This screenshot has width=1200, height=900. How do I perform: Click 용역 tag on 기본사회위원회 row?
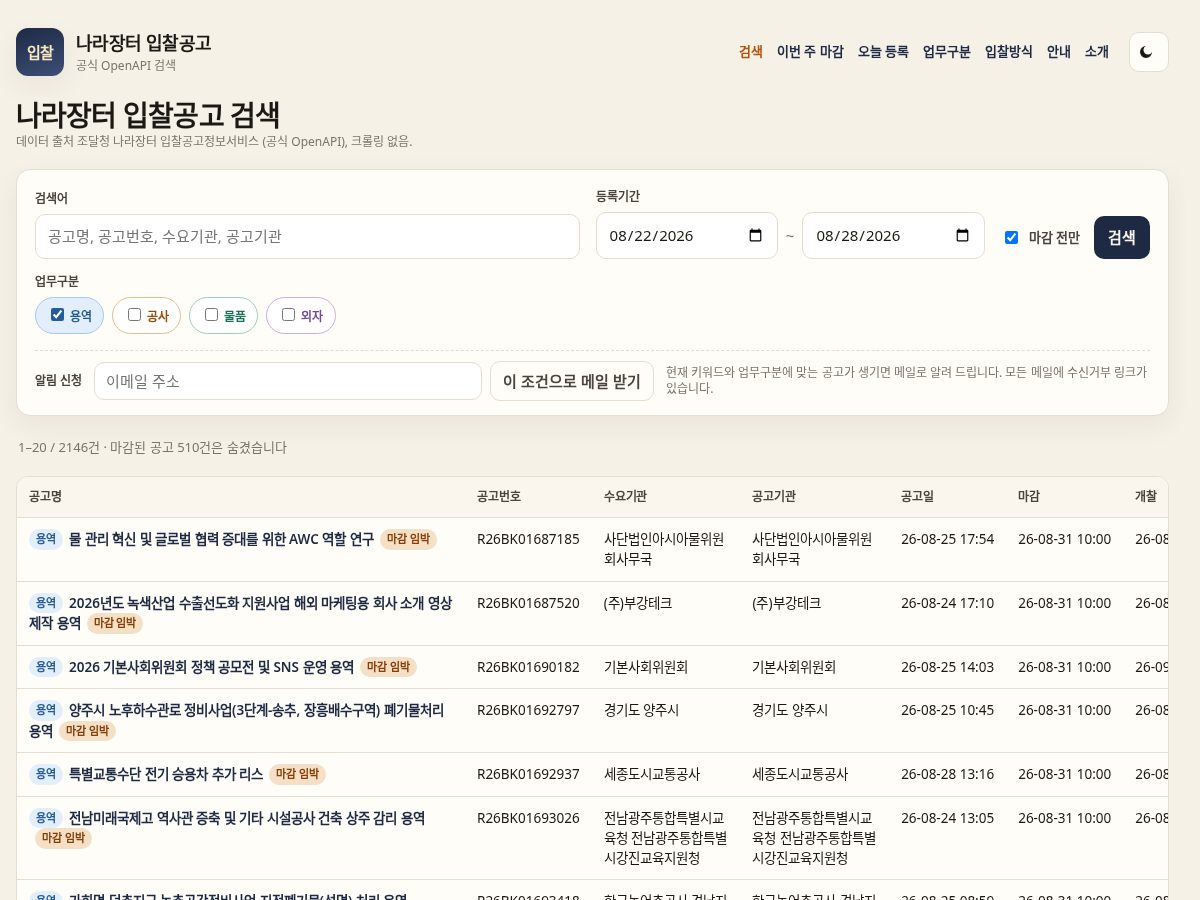click(x=45, y=667)
